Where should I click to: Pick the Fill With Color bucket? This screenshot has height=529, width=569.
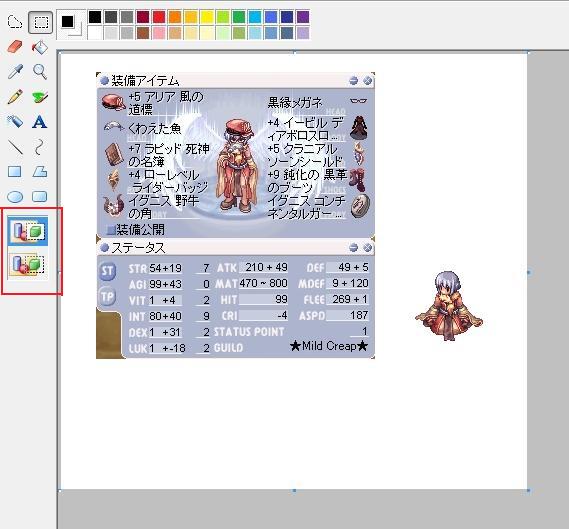click(x=40, y=47)
